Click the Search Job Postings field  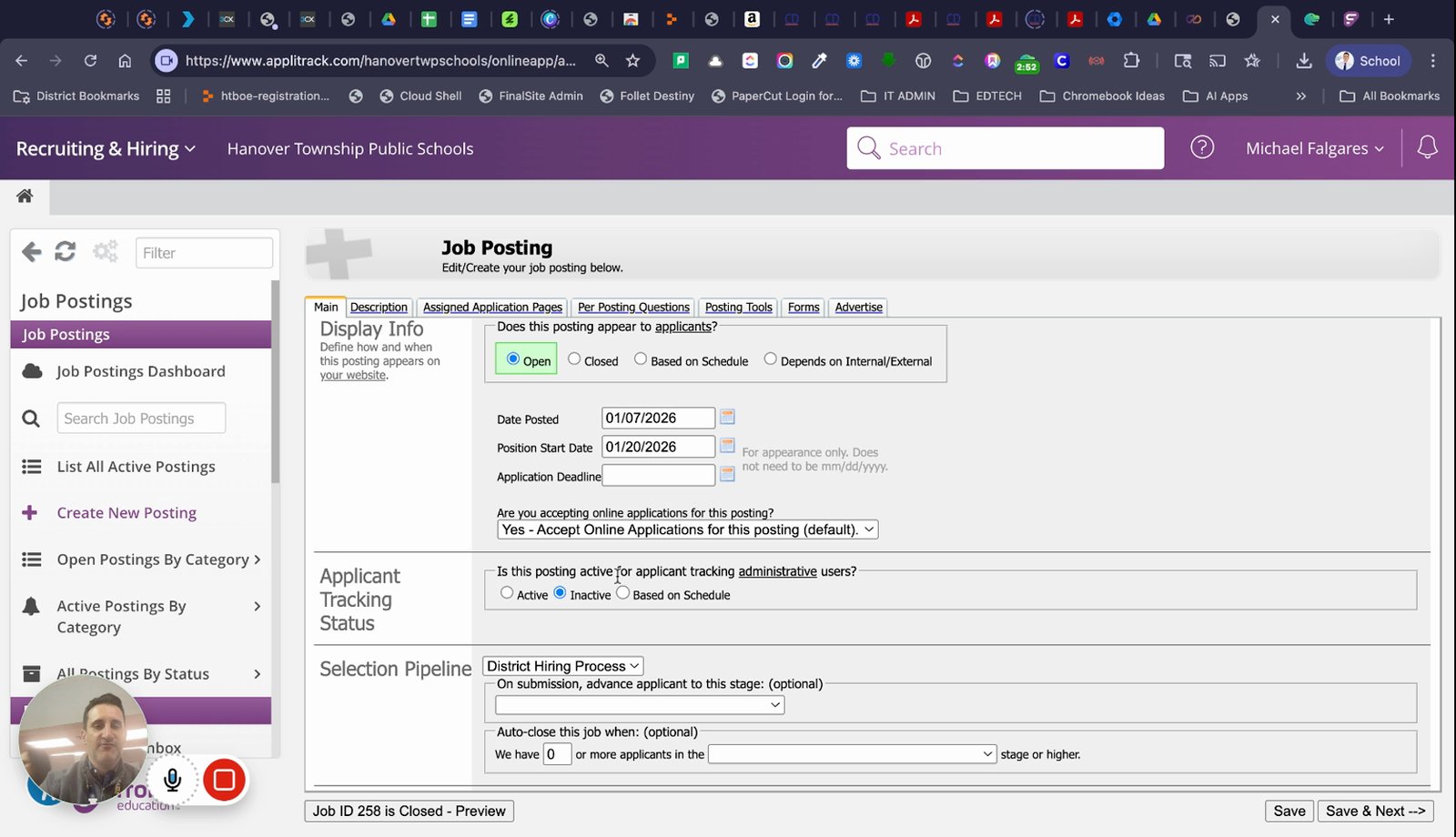pyautogui.click(x=141, y=418)
